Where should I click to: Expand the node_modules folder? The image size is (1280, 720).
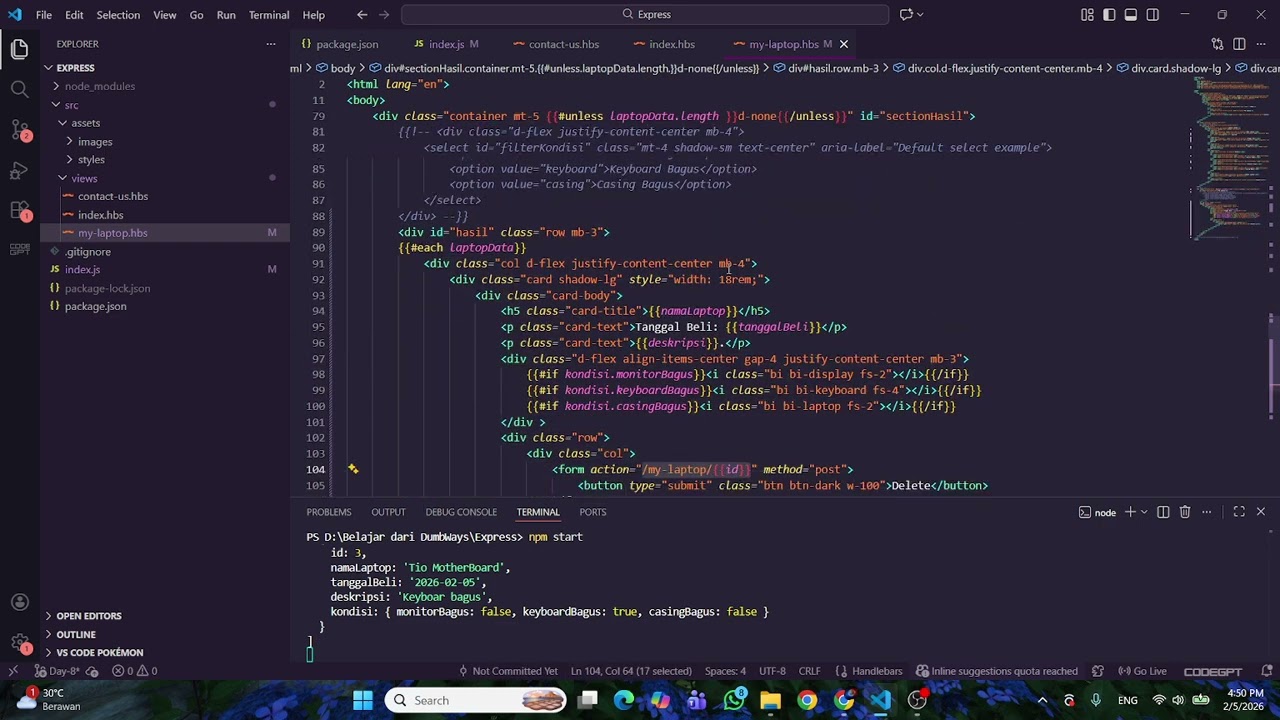tap(100, 86)
